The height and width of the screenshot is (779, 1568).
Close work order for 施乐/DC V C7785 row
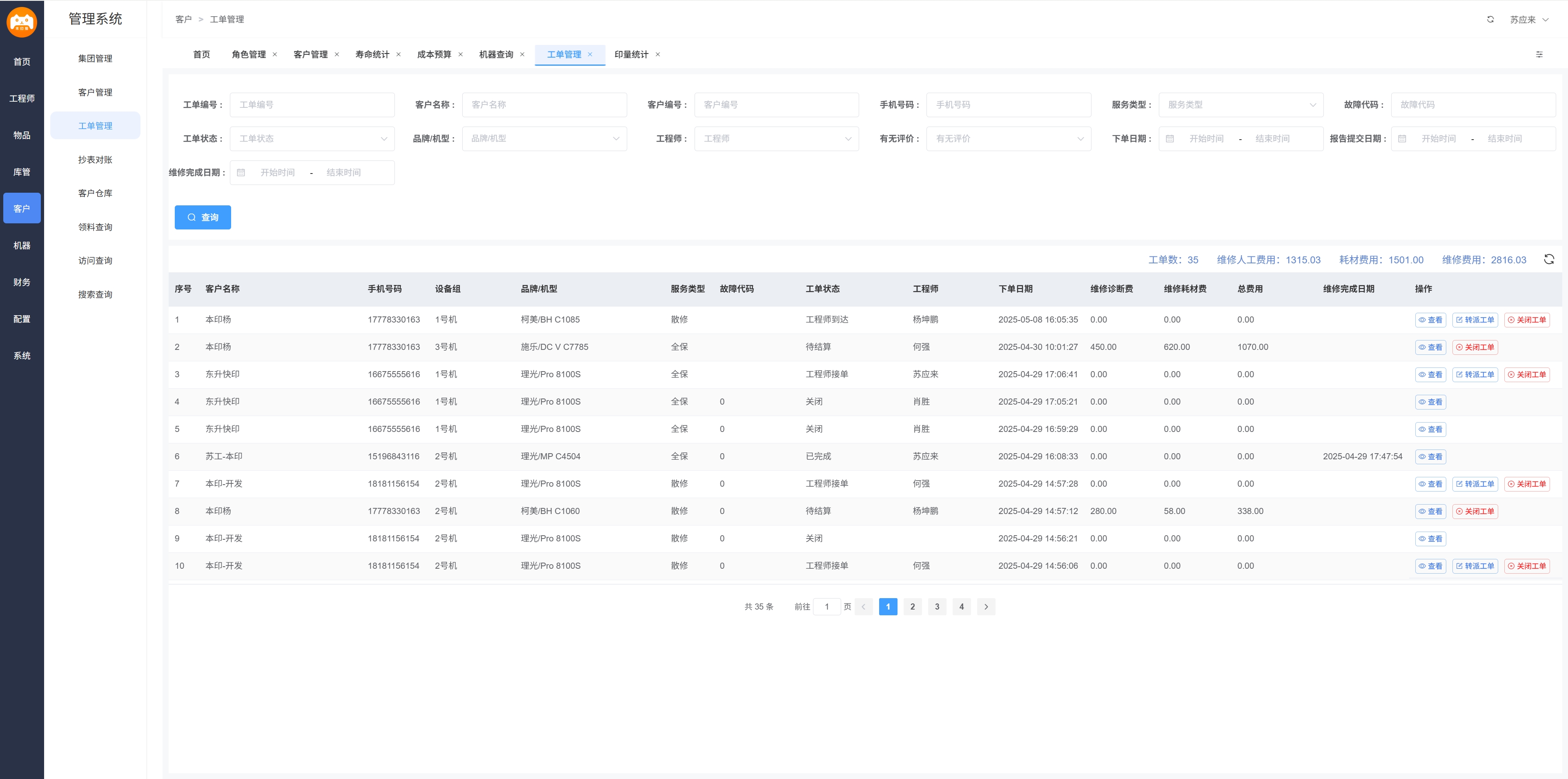1475,347
